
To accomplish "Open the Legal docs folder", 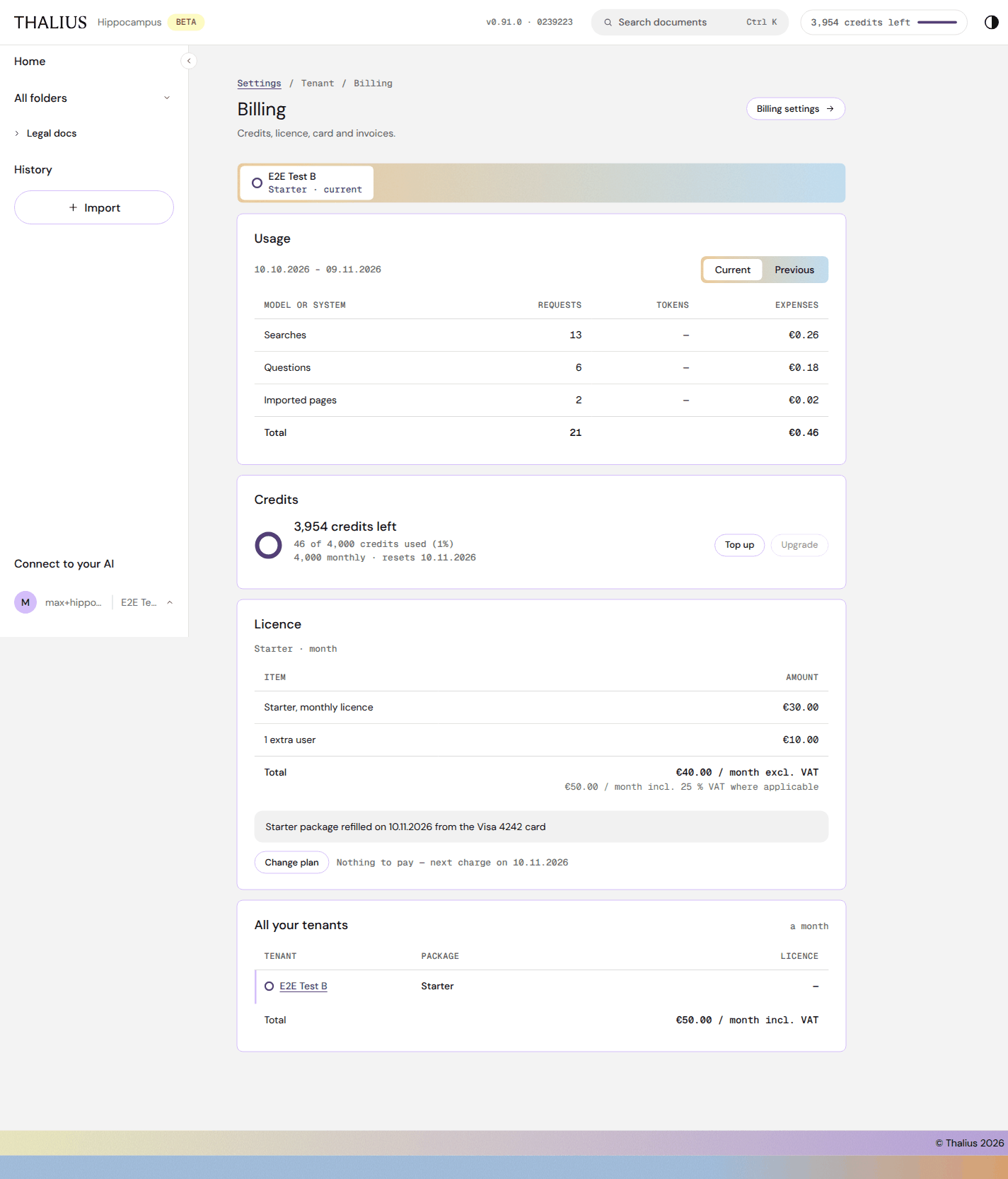I will pos(52,133).
